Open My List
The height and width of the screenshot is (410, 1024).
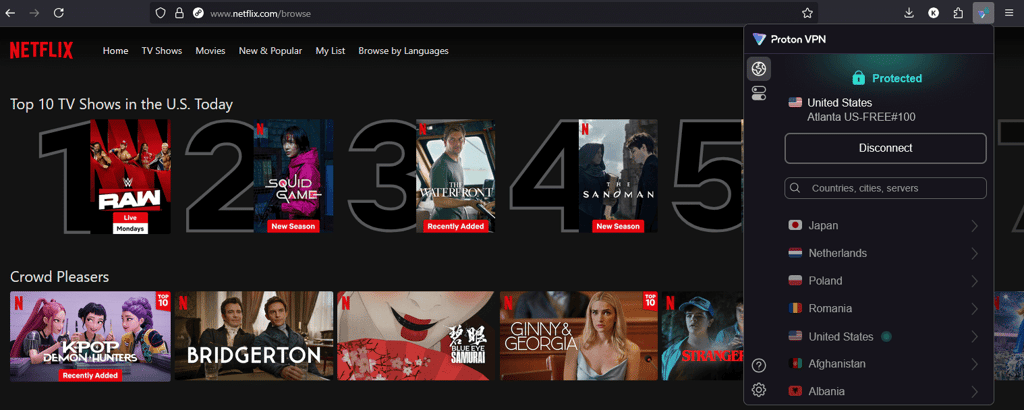[330, 51]
